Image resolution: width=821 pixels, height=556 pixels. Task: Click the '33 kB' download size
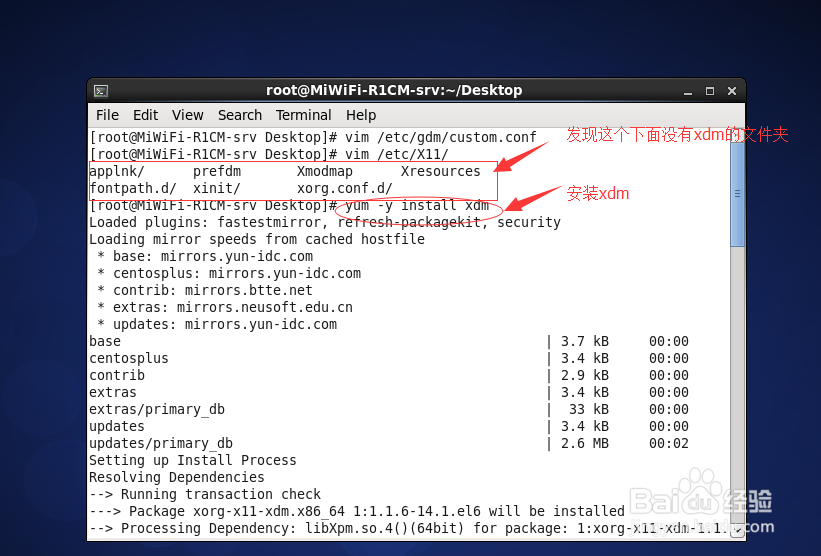coord(589,409)
